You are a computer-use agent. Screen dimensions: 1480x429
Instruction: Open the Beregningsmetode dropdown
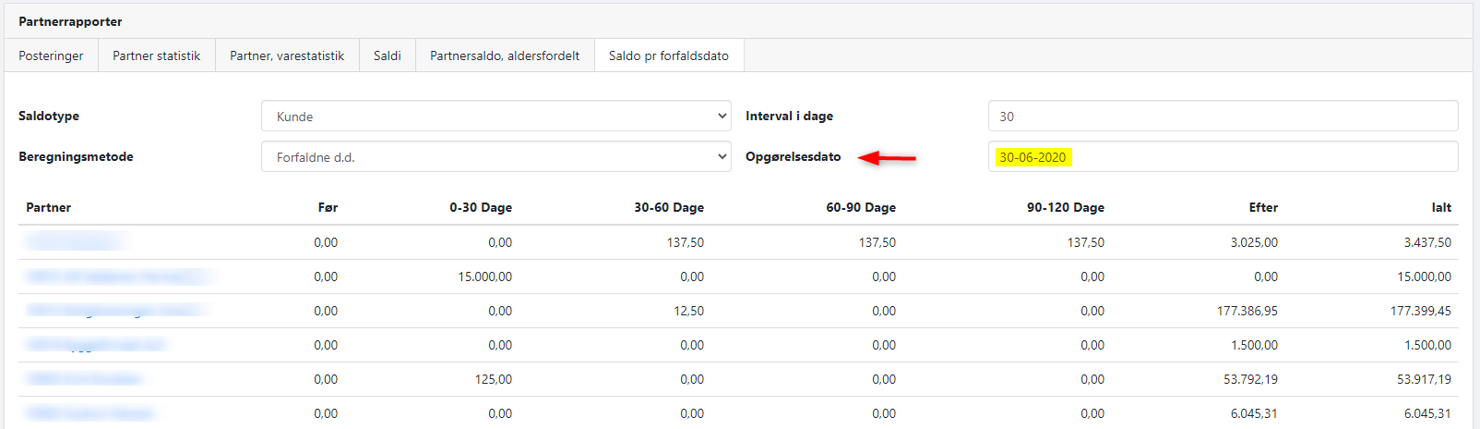[496, 157]
